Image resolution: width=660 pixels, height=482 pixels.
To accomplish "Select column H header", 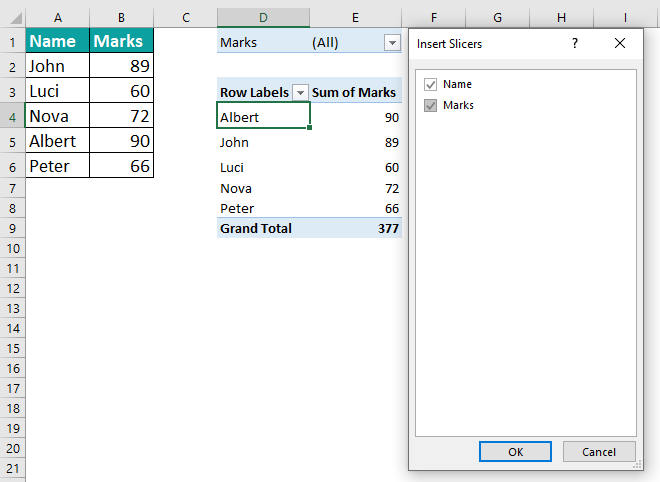I will [x=562, y=18].
